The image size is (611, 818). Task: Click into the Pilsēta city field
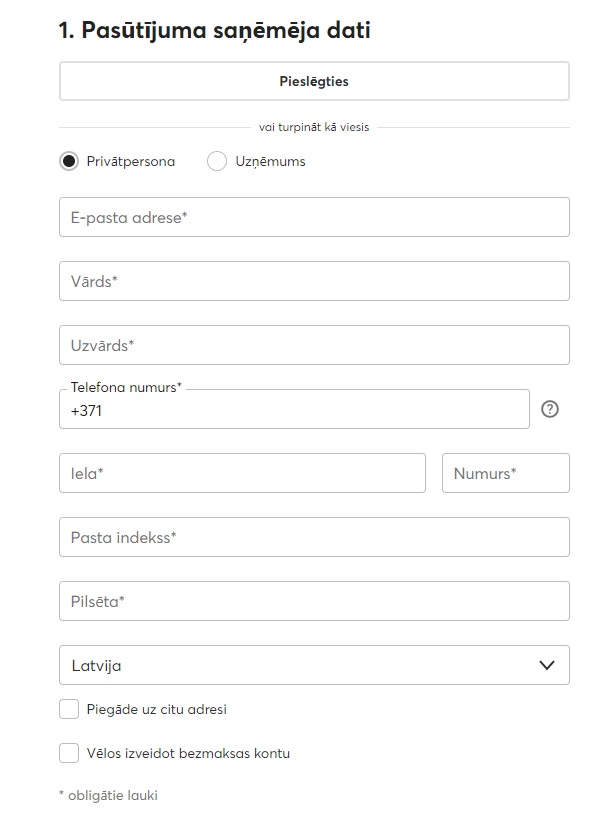pyautogui.click(x=314, y=602)
